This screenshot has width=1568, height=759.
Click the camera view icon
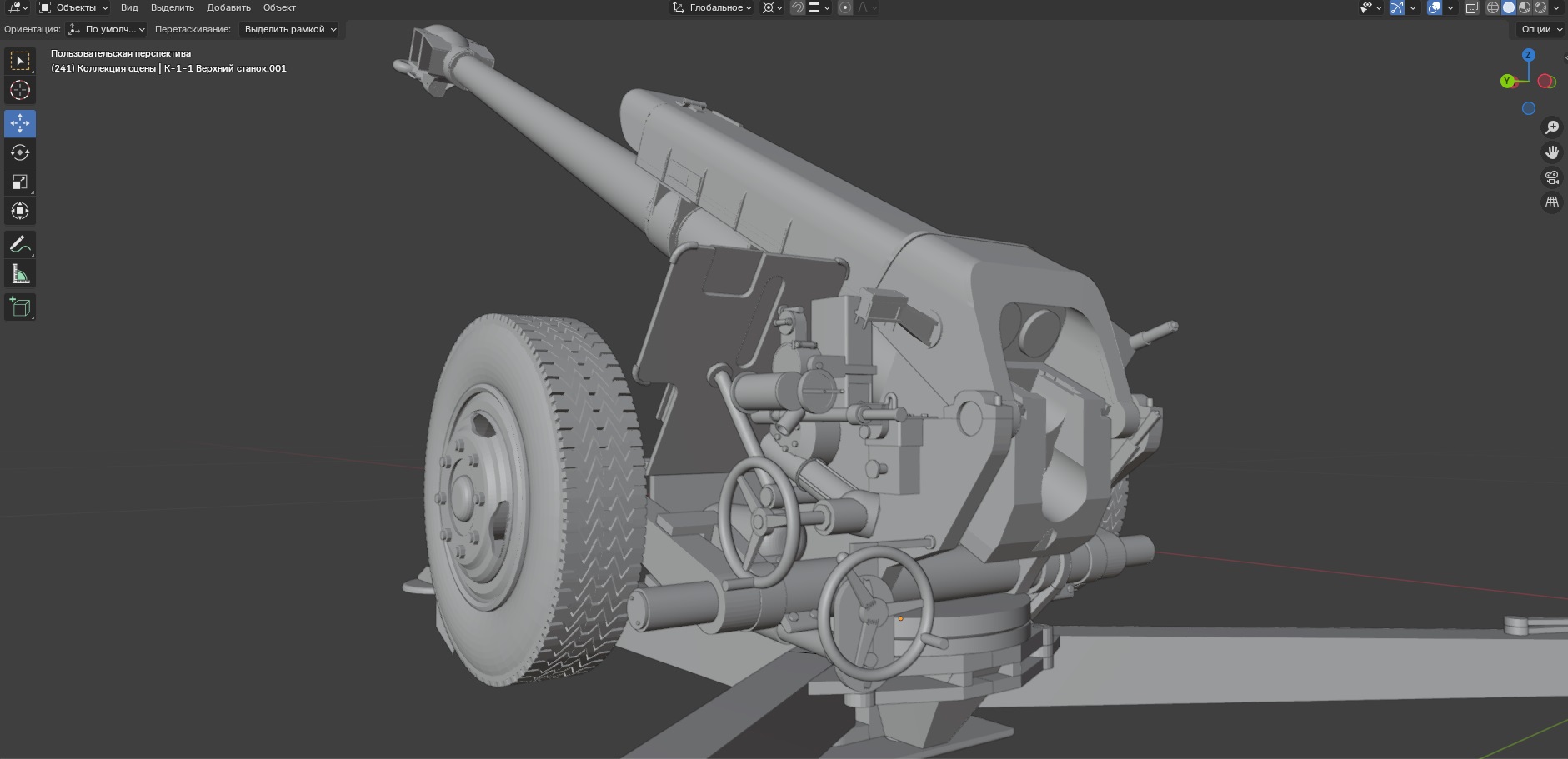(1552, 177)
